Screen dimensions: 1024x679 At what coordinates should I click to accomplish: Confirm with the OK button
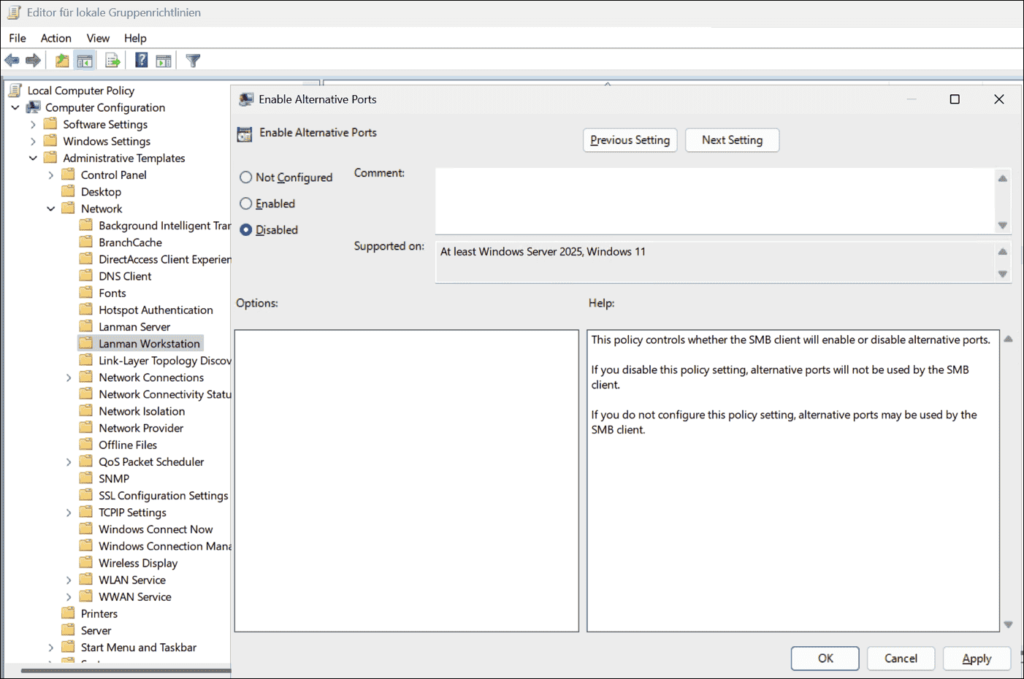click(825, 658)
